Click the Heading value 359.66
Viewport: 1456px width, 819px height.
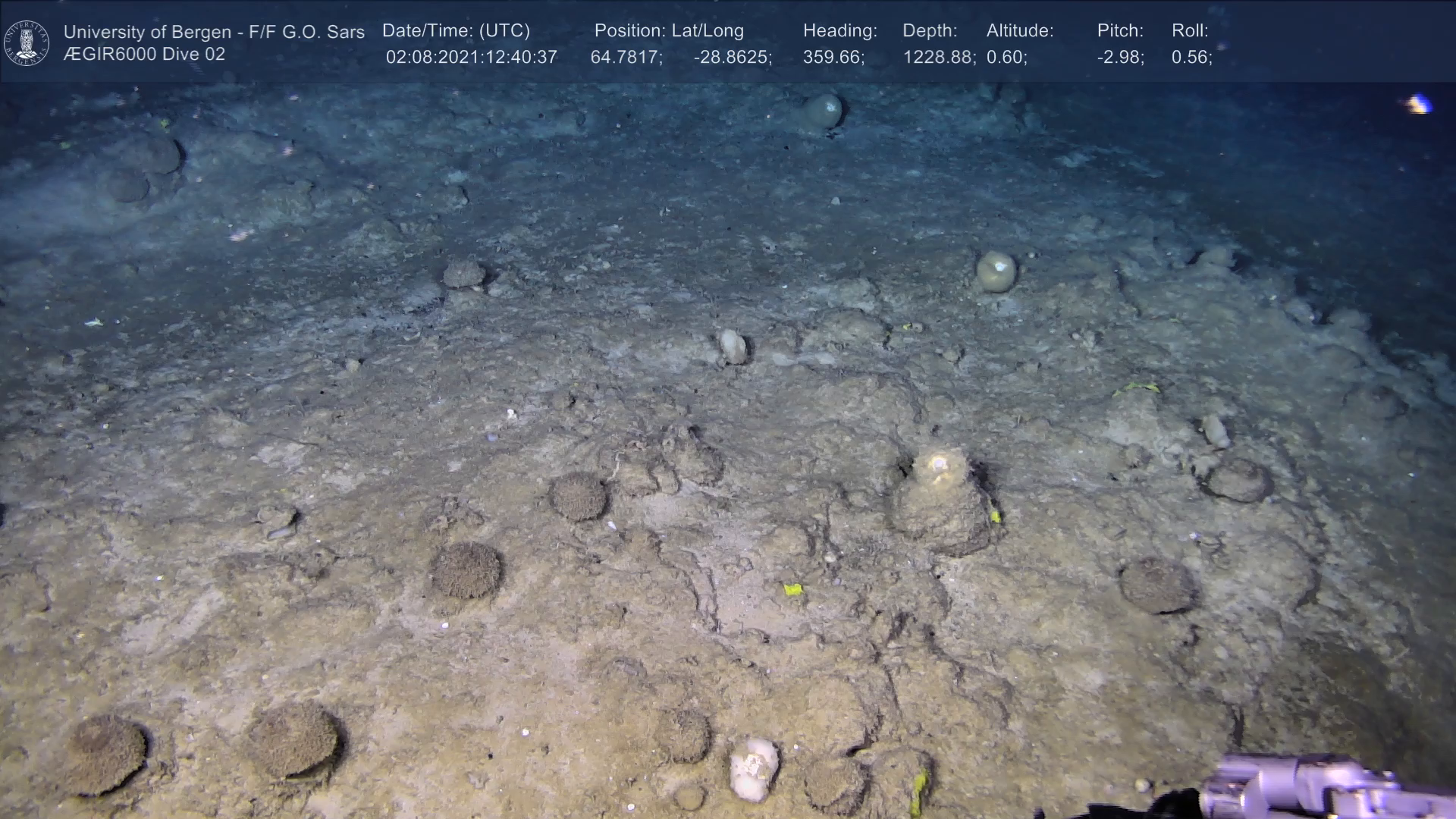(833, 58)
